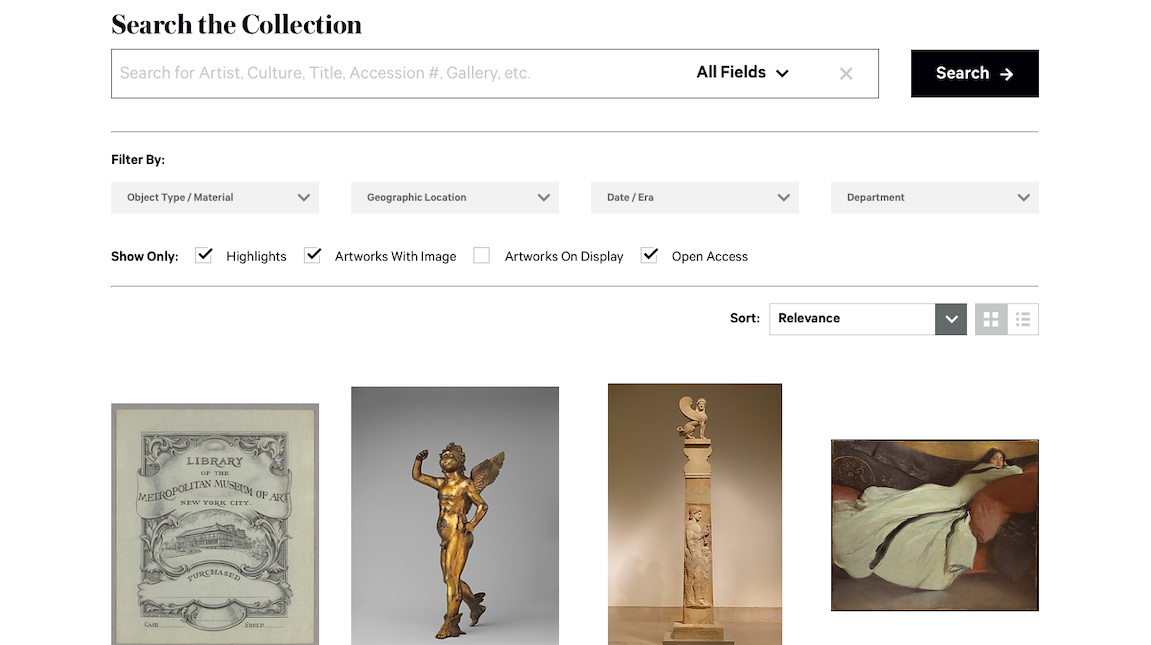Screen dimensions: 1151x645
Task: Open the gilded winged figure statue thumbnail
Action: pos(455,515)
